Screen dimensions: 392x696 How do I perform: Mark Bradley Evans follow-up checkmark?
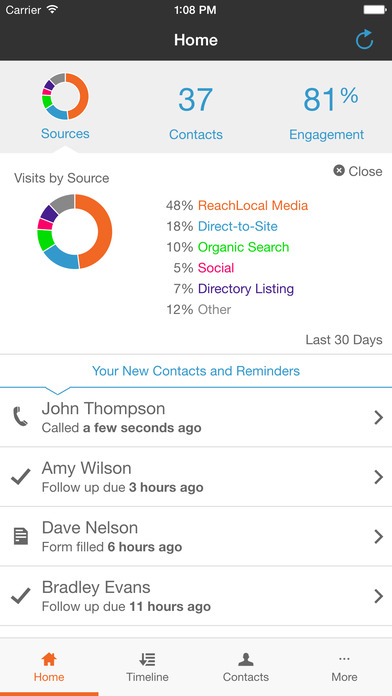pos(20,596)
